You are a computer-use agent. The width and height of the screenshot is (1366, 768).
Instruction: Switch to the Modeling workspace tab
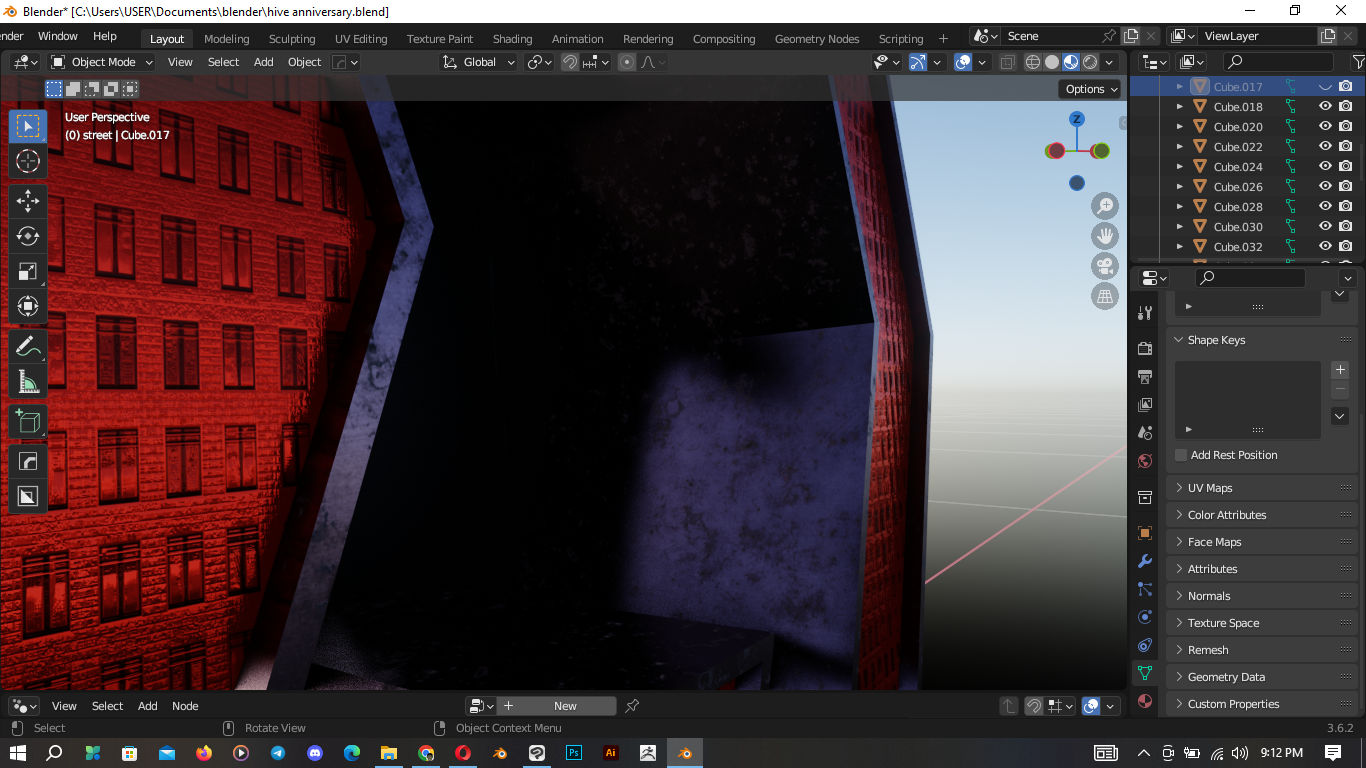[227, 39]
